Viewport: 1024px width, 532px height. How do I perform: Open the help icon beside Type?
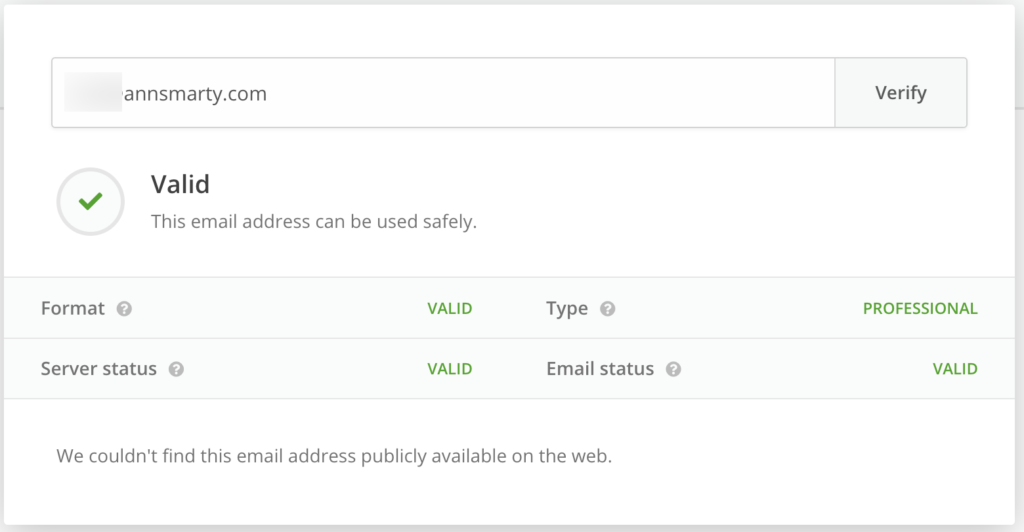tap(607, 309)
